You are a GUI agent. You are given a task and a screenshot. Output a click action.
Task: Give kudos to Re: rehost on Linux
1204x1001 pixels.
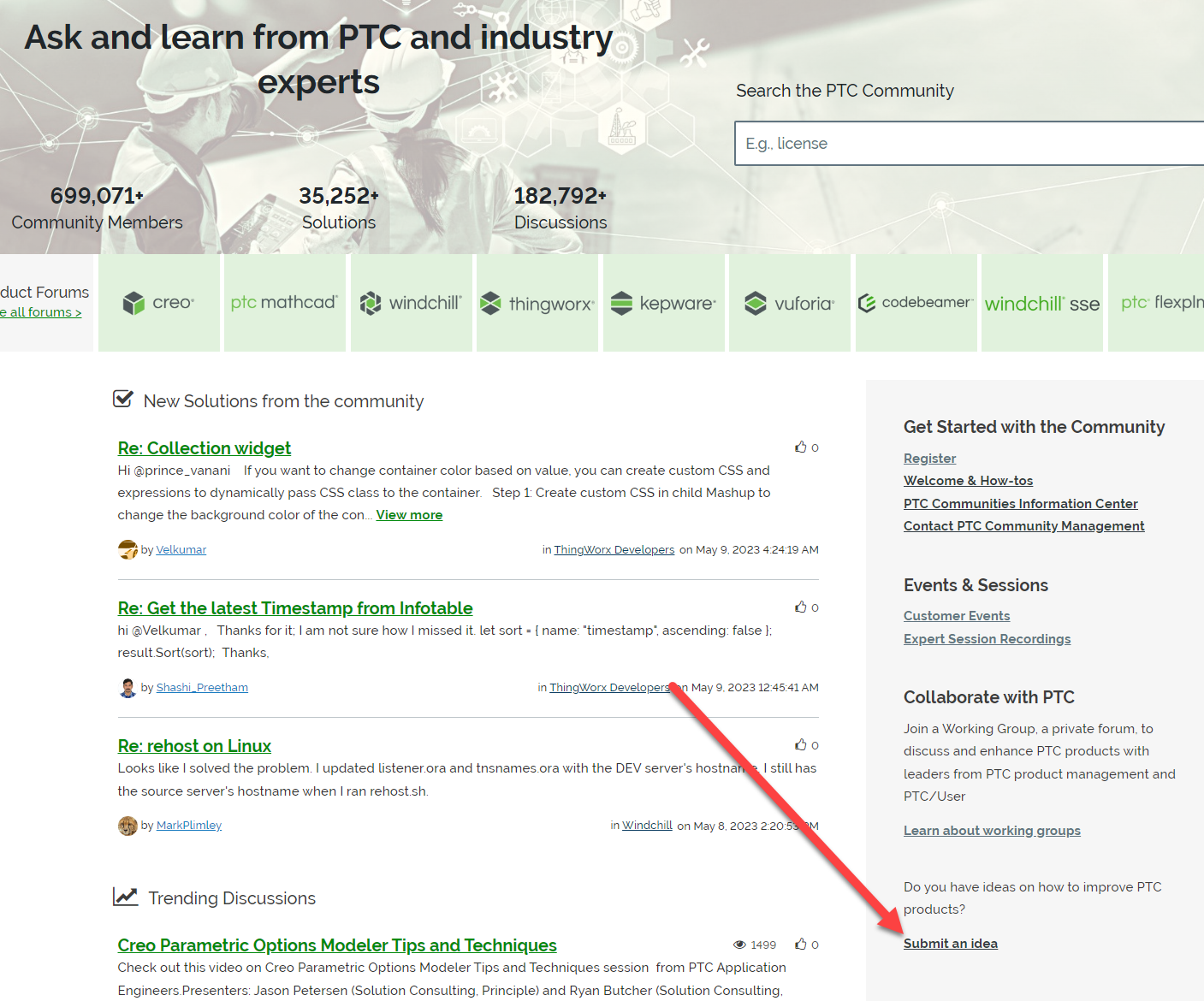click(x=801, y=744)
